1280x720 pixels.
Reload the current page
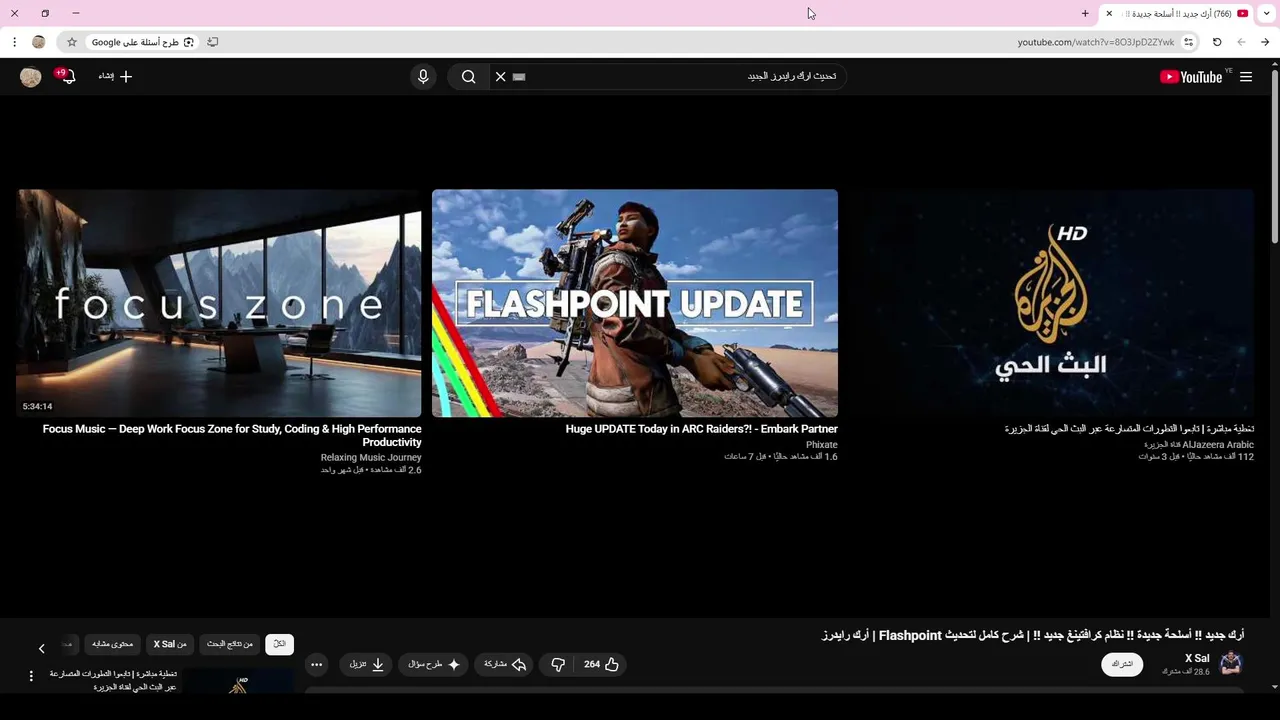[1217, 42]
